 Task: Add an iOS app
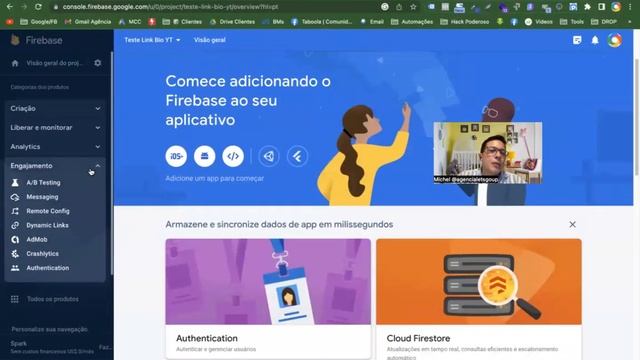tap(176, 156)
